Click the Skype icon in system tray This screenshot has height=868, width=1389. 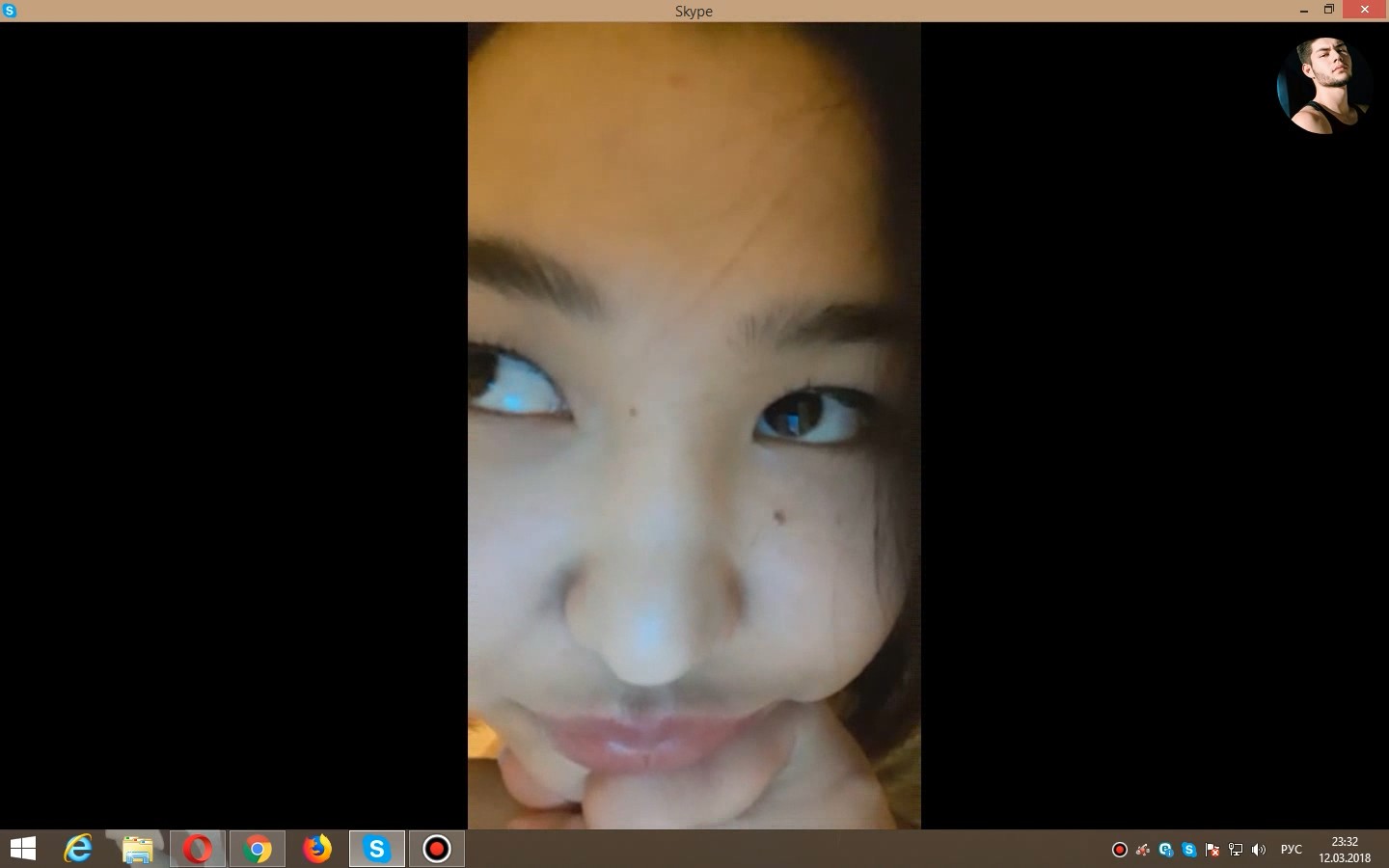point(1189,850)
